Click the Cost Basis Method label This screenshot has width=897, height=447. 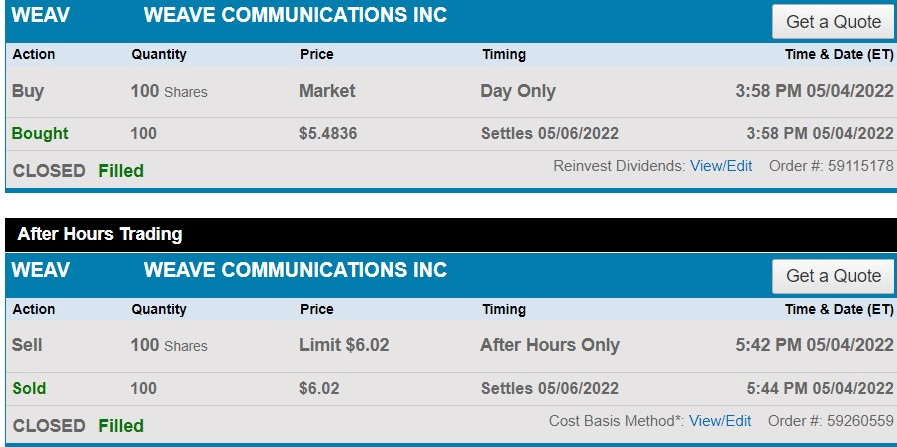click(616, 421)
